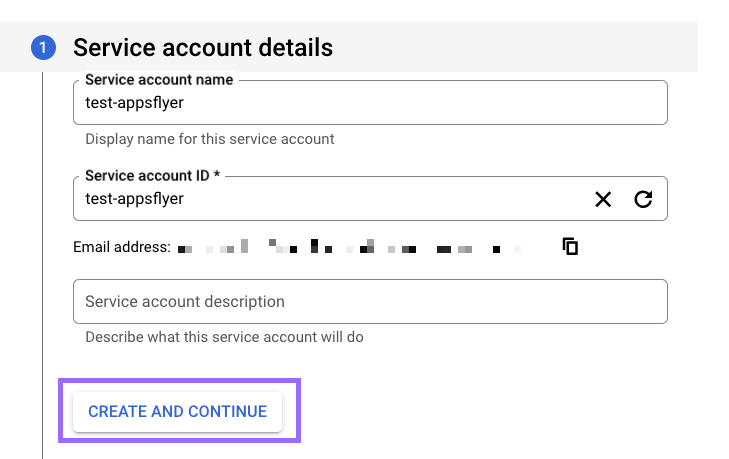Click 'Describe what this service account will do' hint

coord(224,337)
